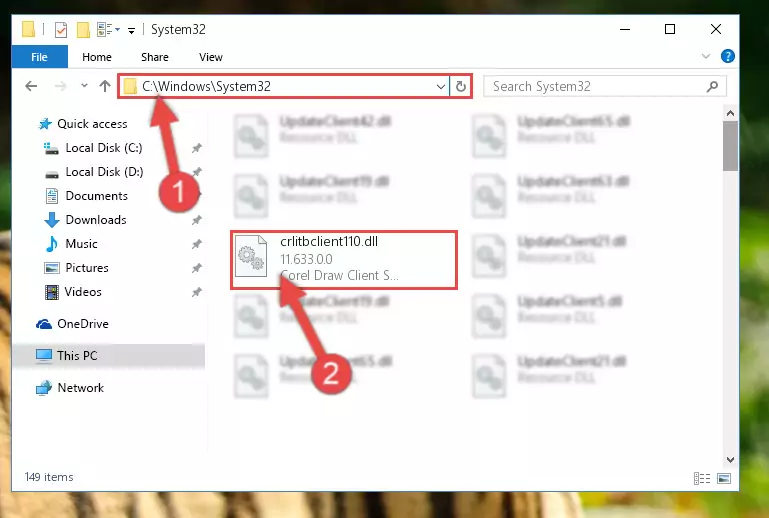Select OneDrive in navigation pane
Viewport: 769px width, 518px height.
[x=82, y=324]
